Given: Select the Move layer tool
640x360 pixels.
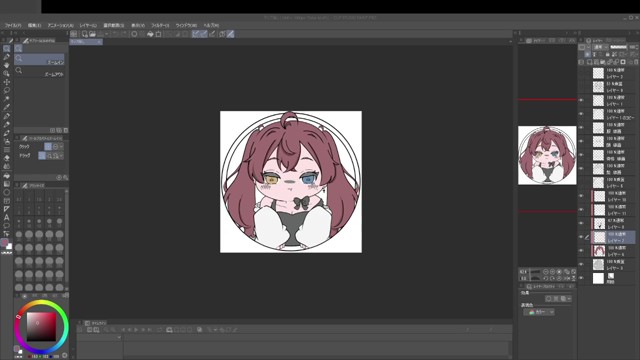Looking at the screenshot, I should click(7, 82).
